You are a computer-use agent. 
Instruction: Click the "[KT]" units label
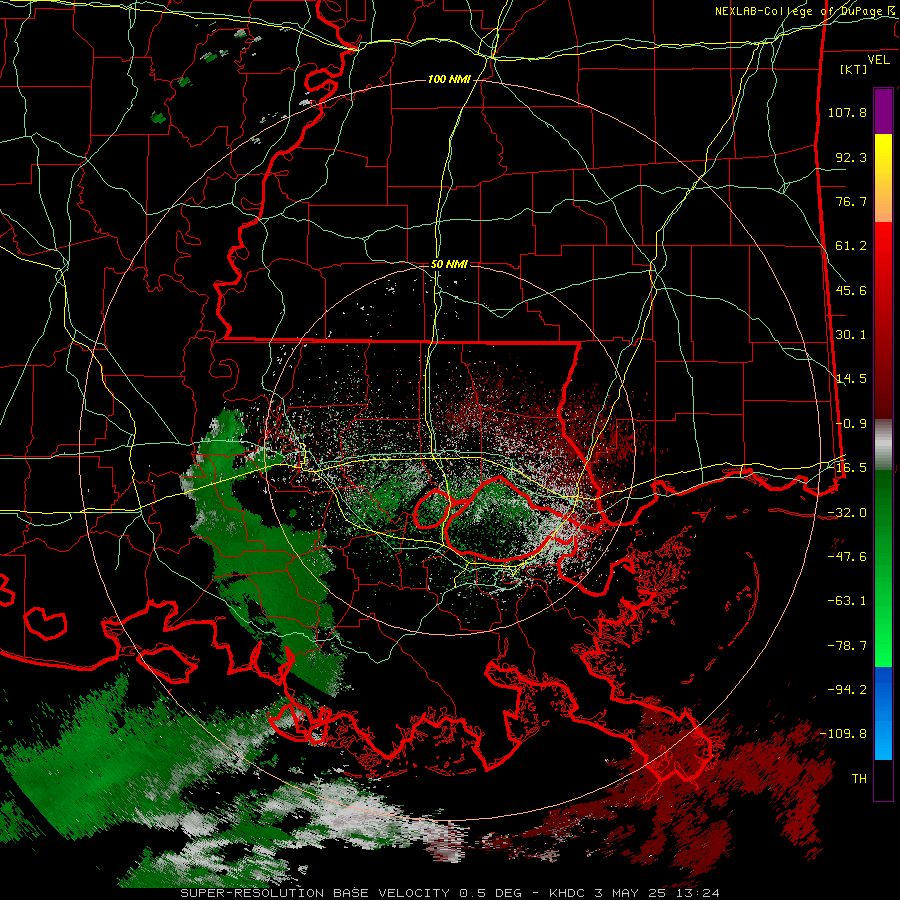pyautogui.click(x=854, y=69)
